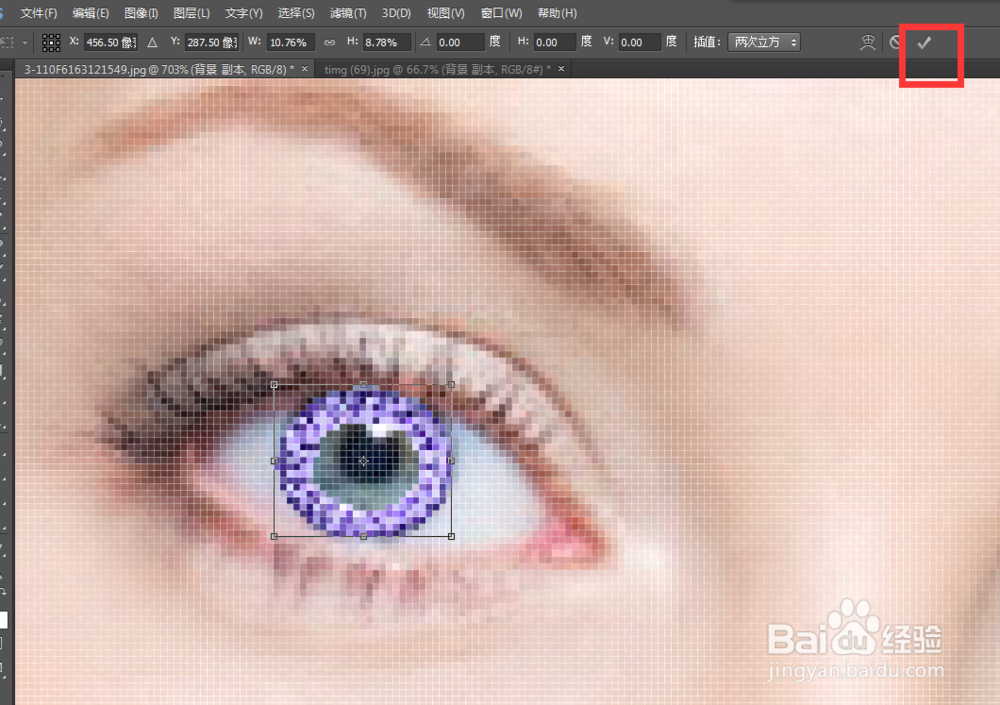
Task: Click the W width field 10.76%
Action: tap(291, 43)
